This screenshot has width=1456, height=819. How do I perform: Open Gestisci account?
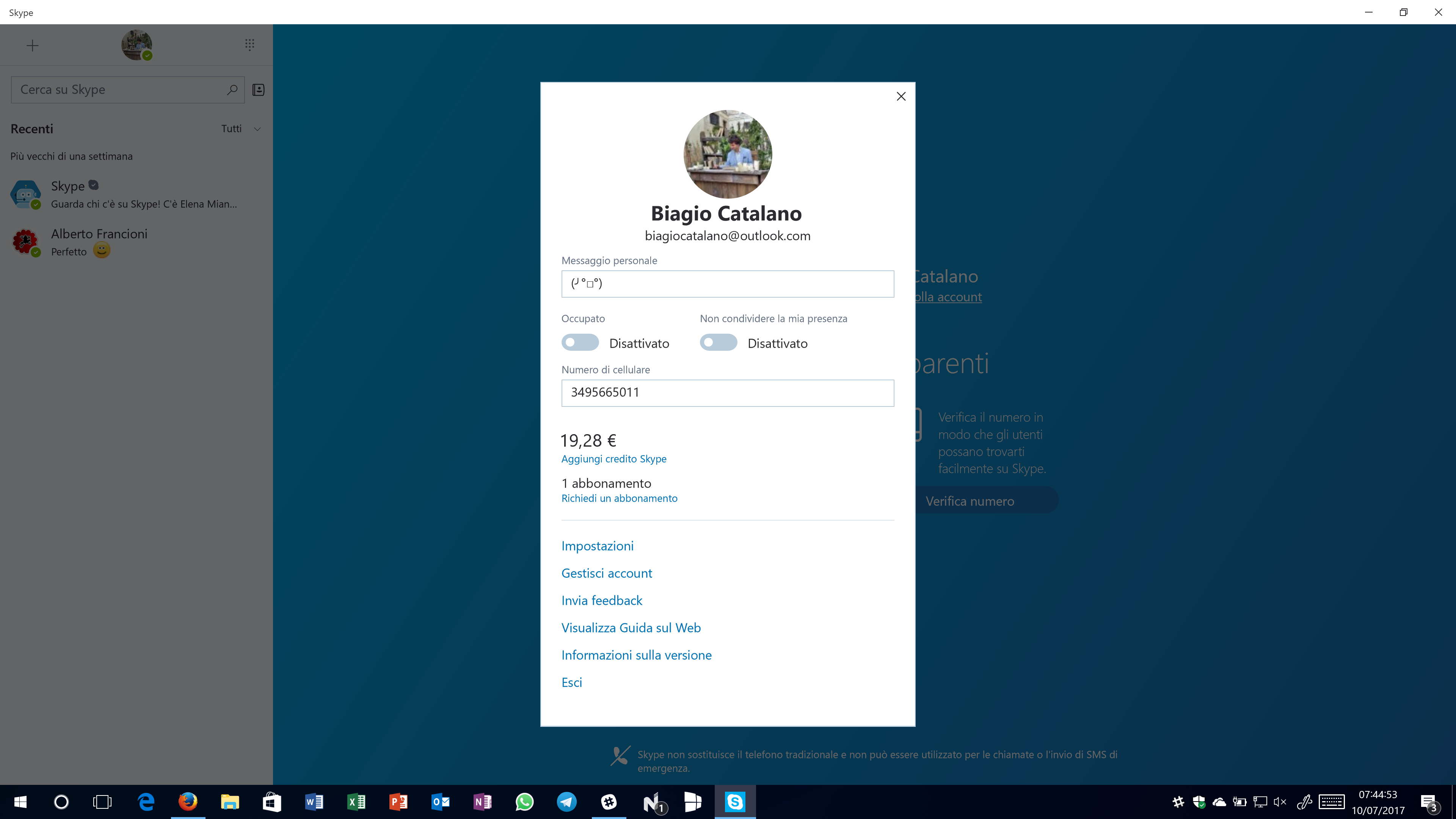[x=607, y=573]
